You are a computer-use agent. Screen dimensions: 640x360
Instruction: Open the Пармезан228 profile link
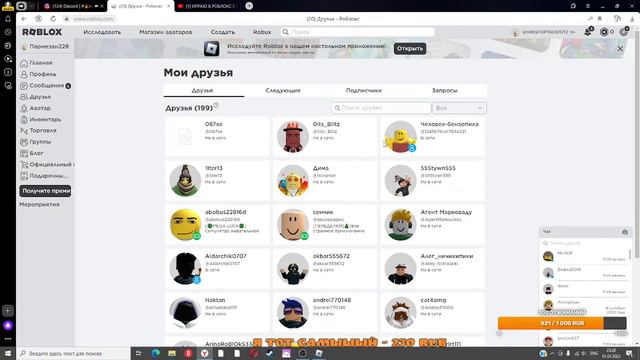(44, 47)
